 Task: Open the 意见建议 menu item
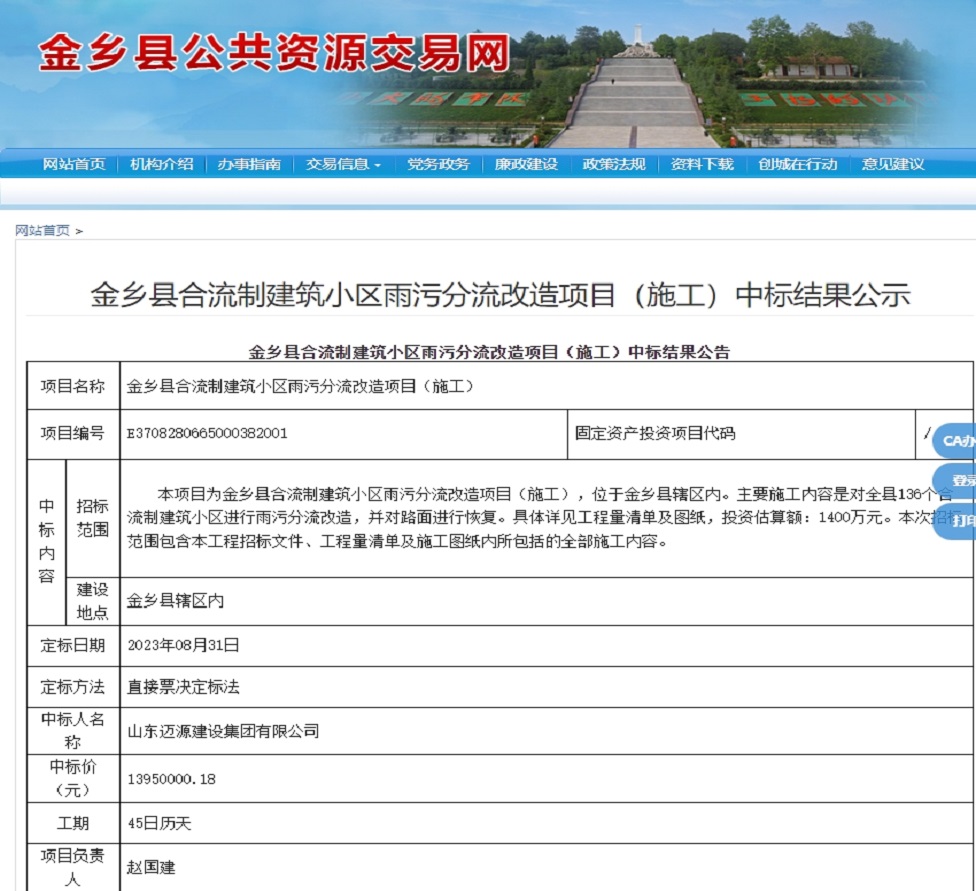pos(893,164)
